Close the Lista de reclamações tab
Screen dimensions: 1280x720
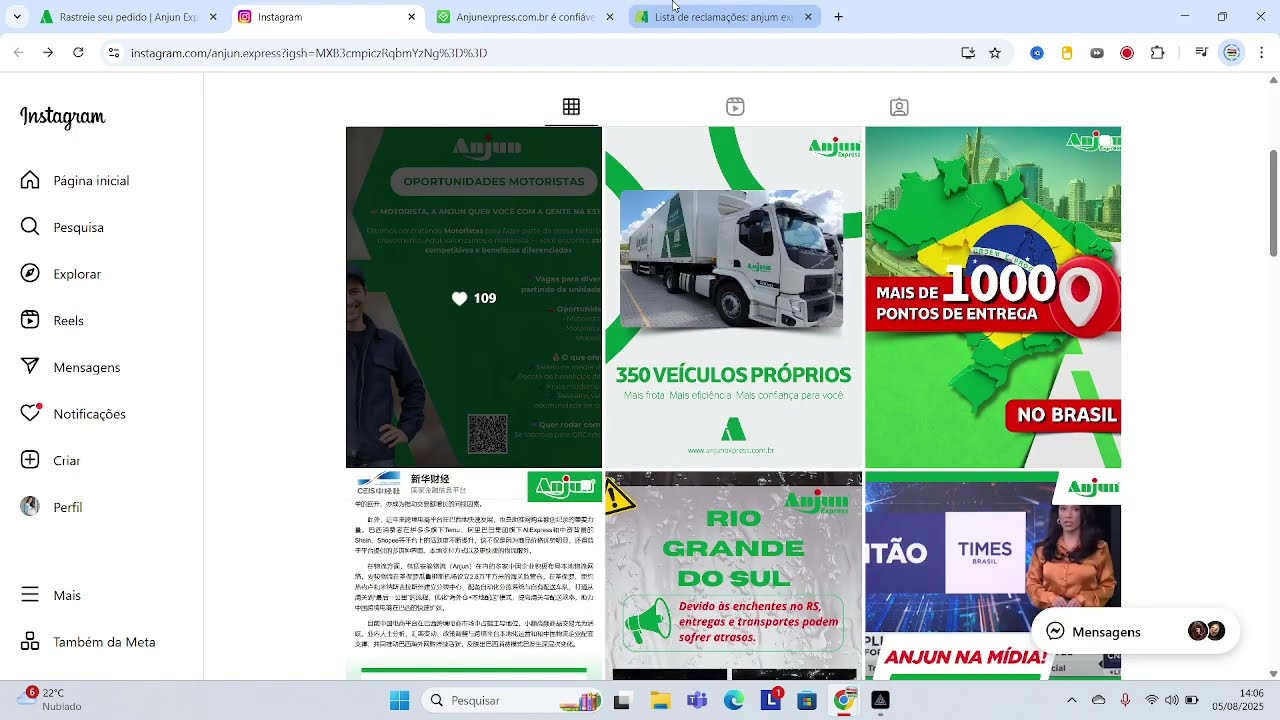pos(808,17)
